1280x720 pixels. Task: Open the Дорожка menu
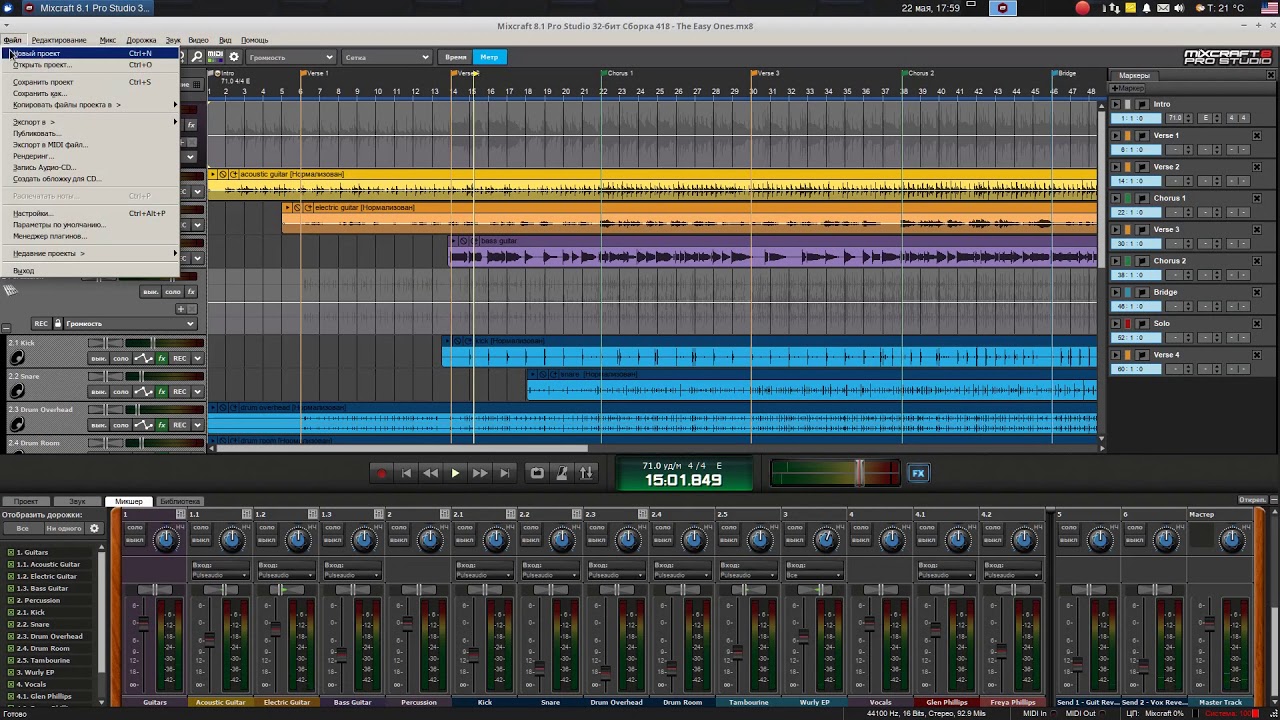(141, 40)
